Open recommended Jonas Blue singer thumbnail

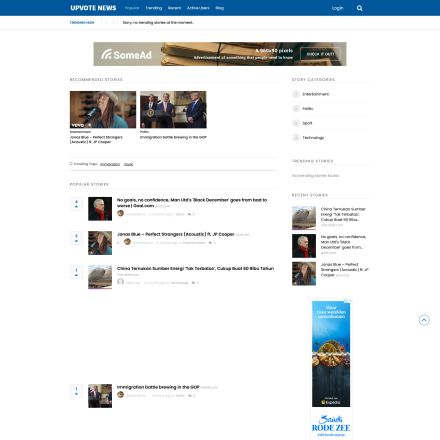click(103, 109)
